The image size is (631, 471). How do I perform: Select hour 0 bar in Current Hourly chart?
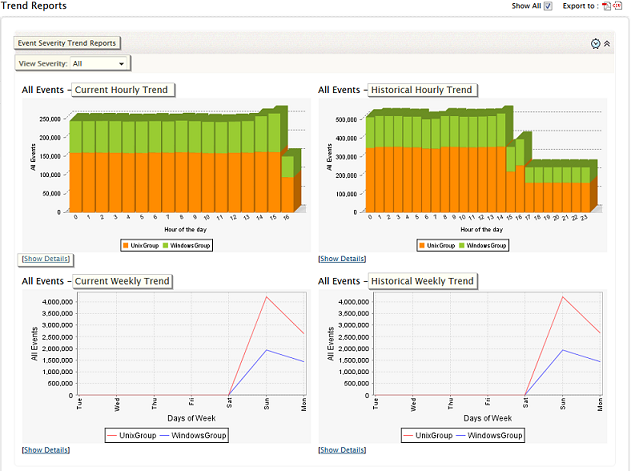pyautogui.click(x=76, y=167)
